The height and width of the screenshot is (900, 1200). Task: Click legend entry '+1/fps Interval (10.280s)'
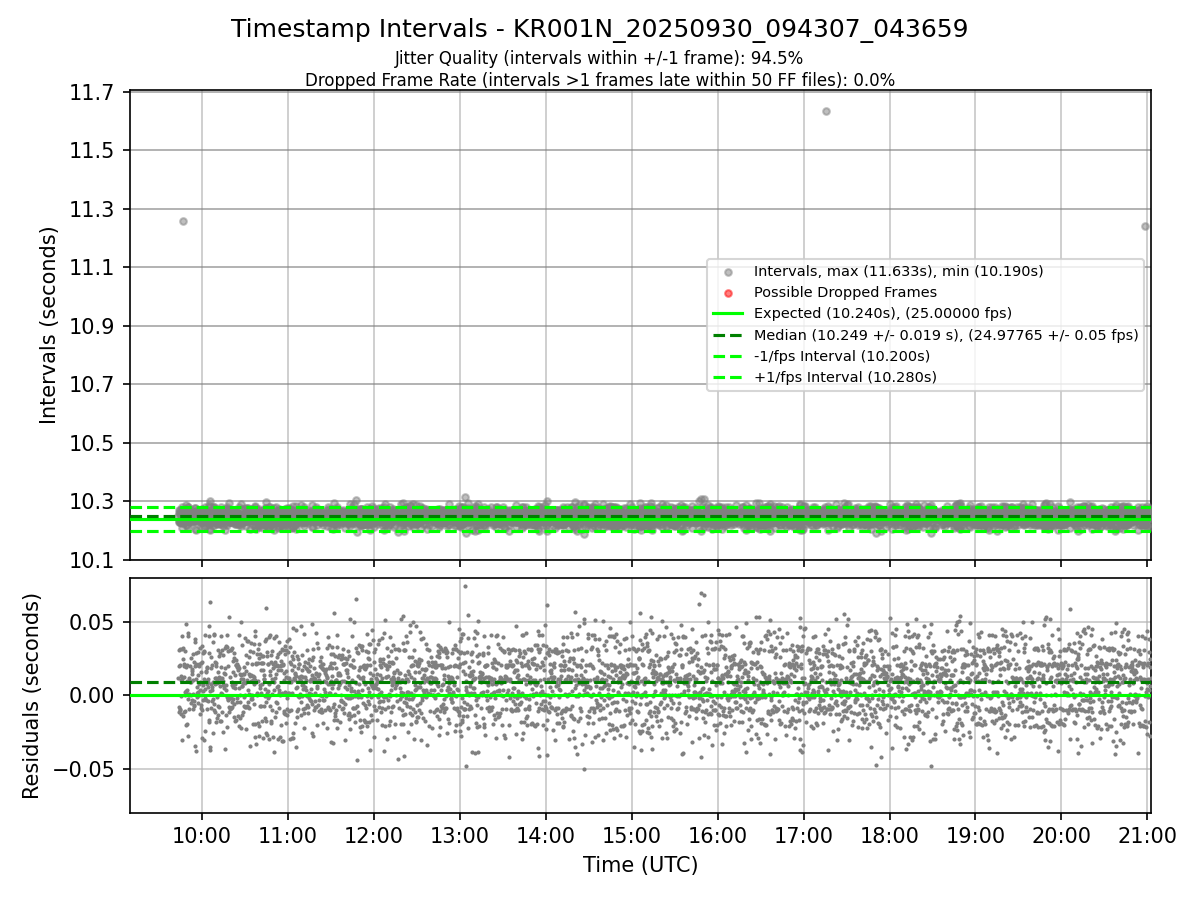845,377
